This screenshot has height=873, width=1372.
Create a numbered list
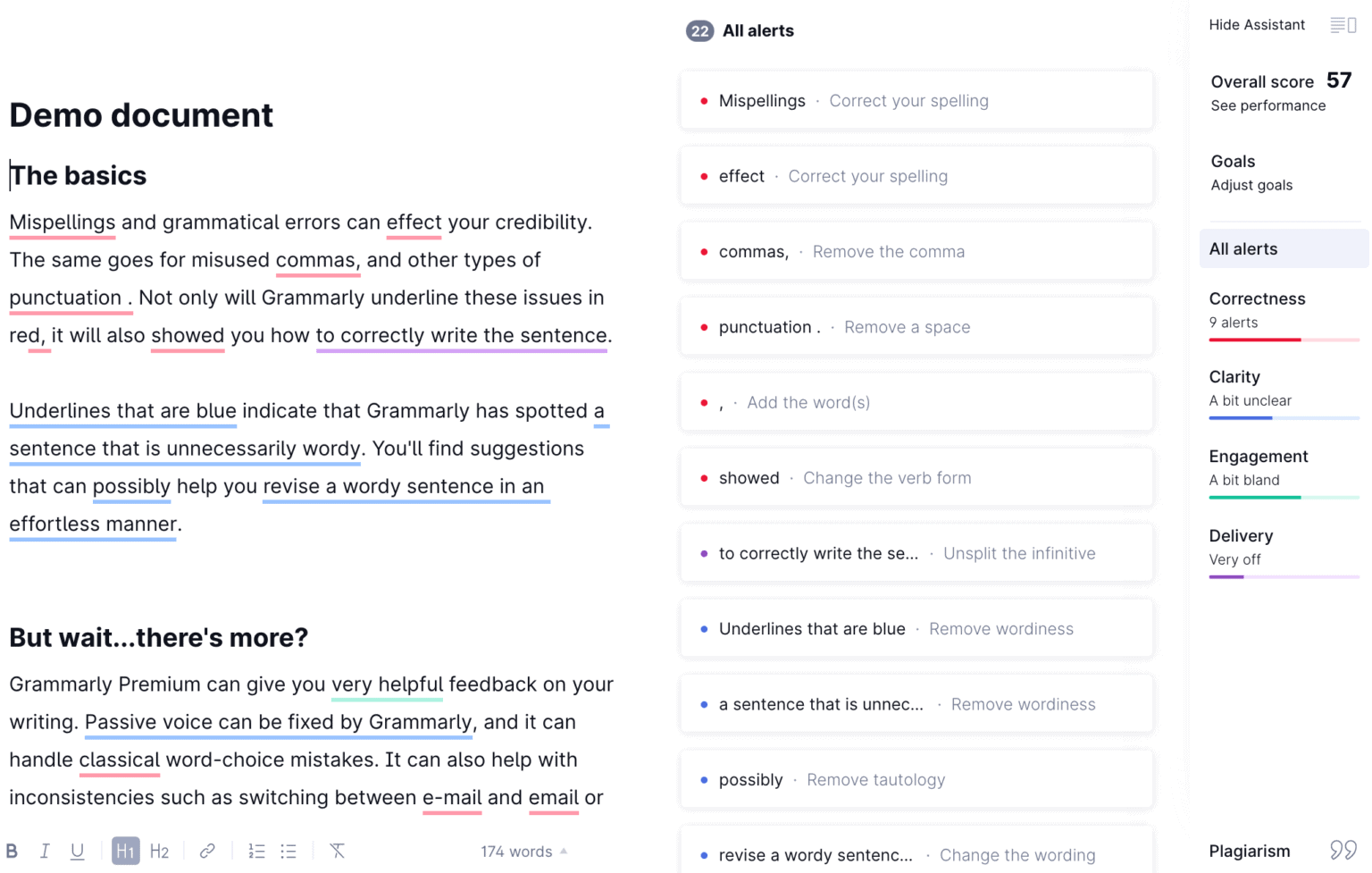point(256,851)
